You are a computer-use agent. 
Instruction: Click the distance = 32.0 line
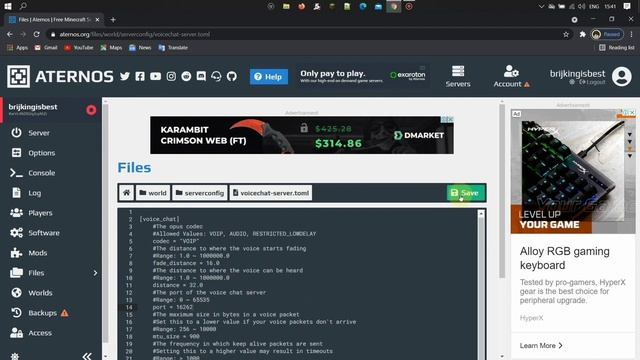tap(178, 285)
